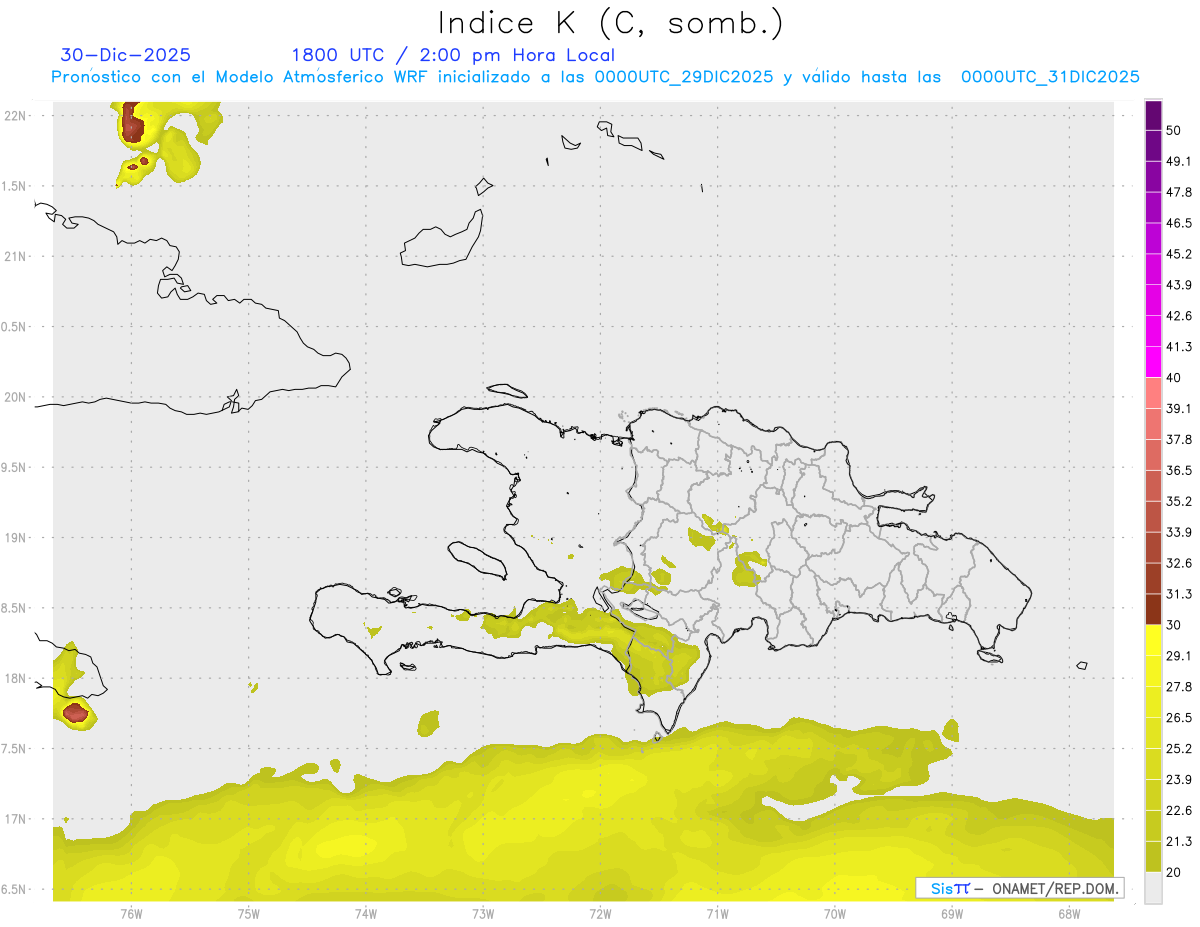The width and height of the screenshot is (1200, 927).
Task: Click the color bar value "50"
Action: (x=1174, y=131)
